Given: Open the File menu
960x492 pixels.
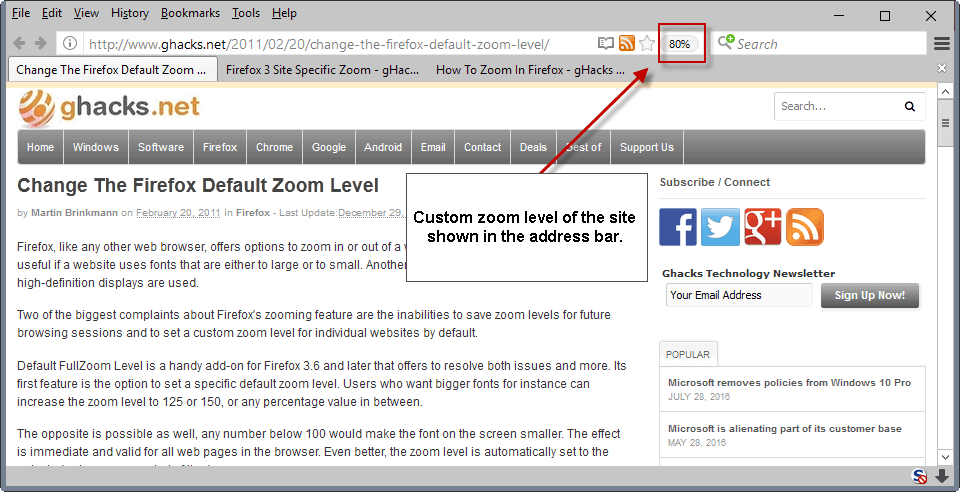Looking at the screenshot, I should click(x=21, y=13).
